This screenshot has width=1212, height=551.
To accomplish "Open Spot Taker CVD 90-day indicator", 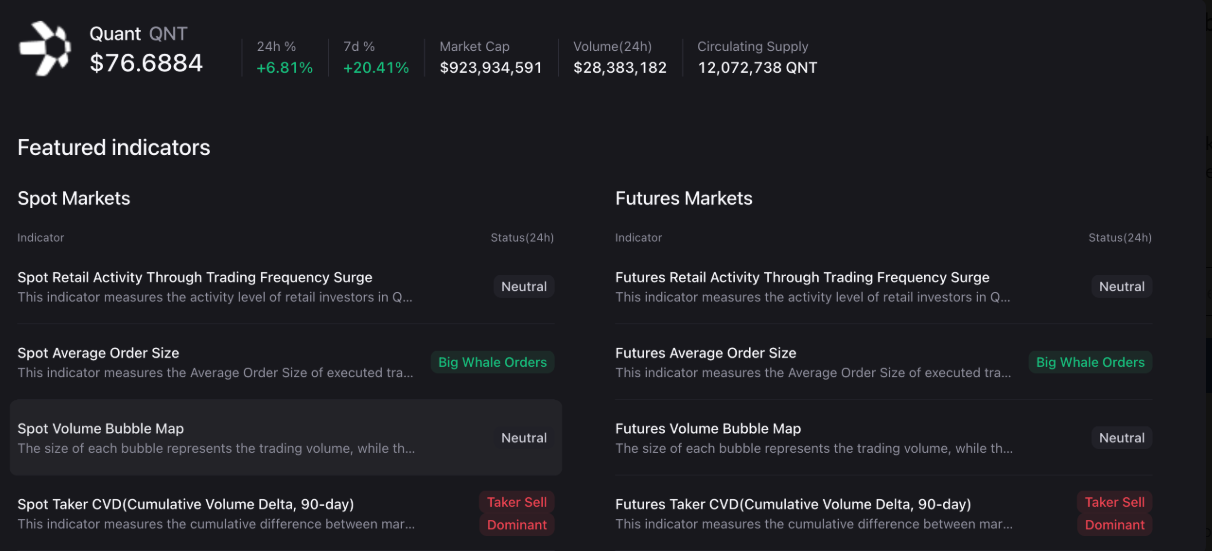I will [185, 504].
